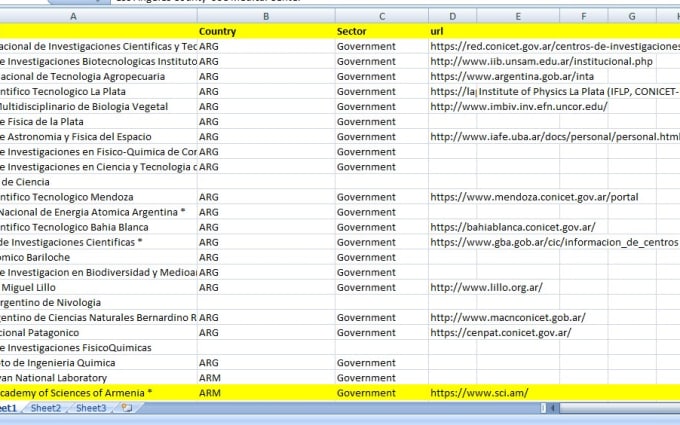Click the lillo.org.ar URL cell
680x425 pixels.
[x=486, y=287]
